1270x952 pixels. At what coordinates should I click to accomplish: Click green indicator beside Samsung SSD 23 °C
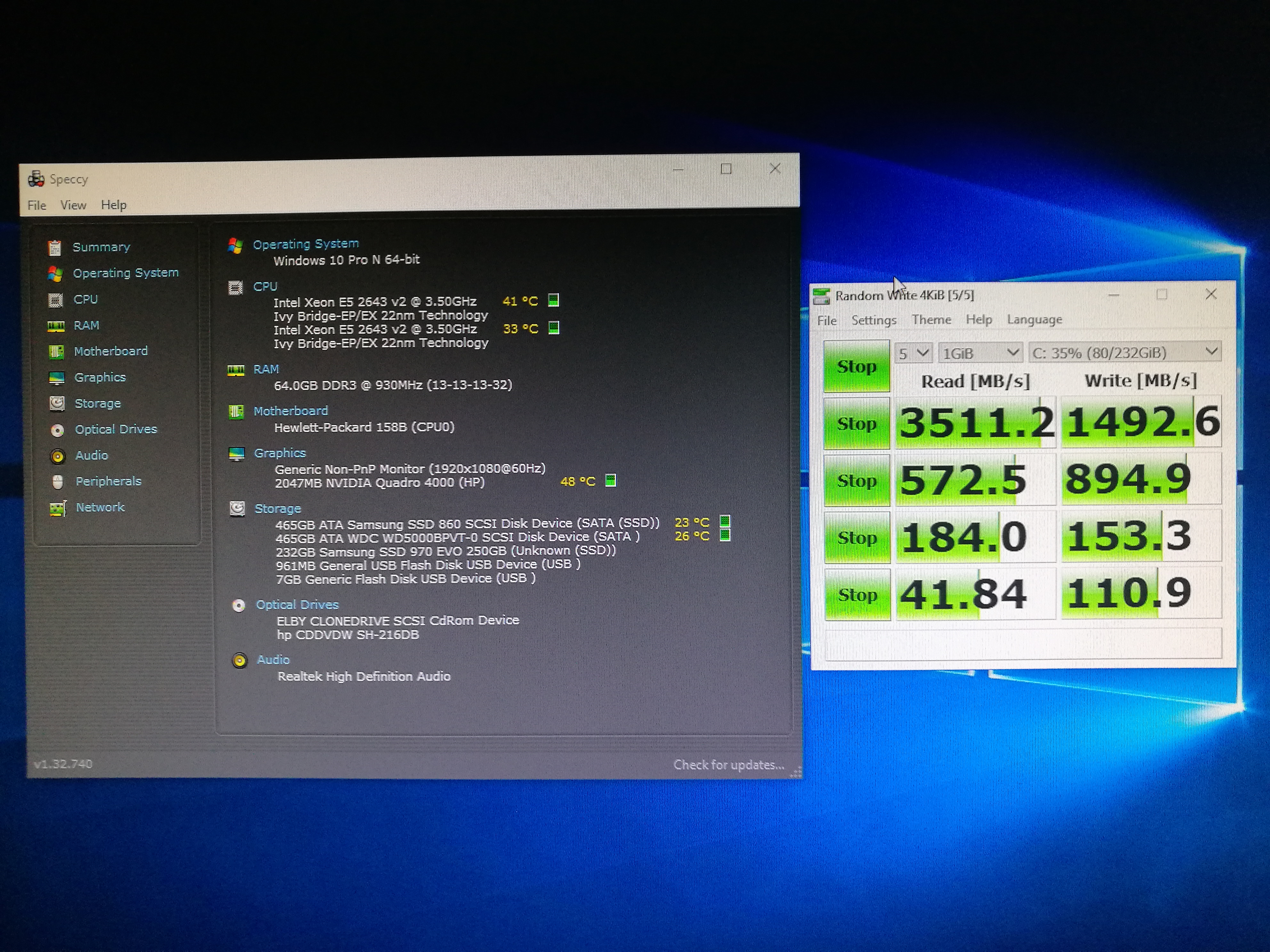(725, 521)
